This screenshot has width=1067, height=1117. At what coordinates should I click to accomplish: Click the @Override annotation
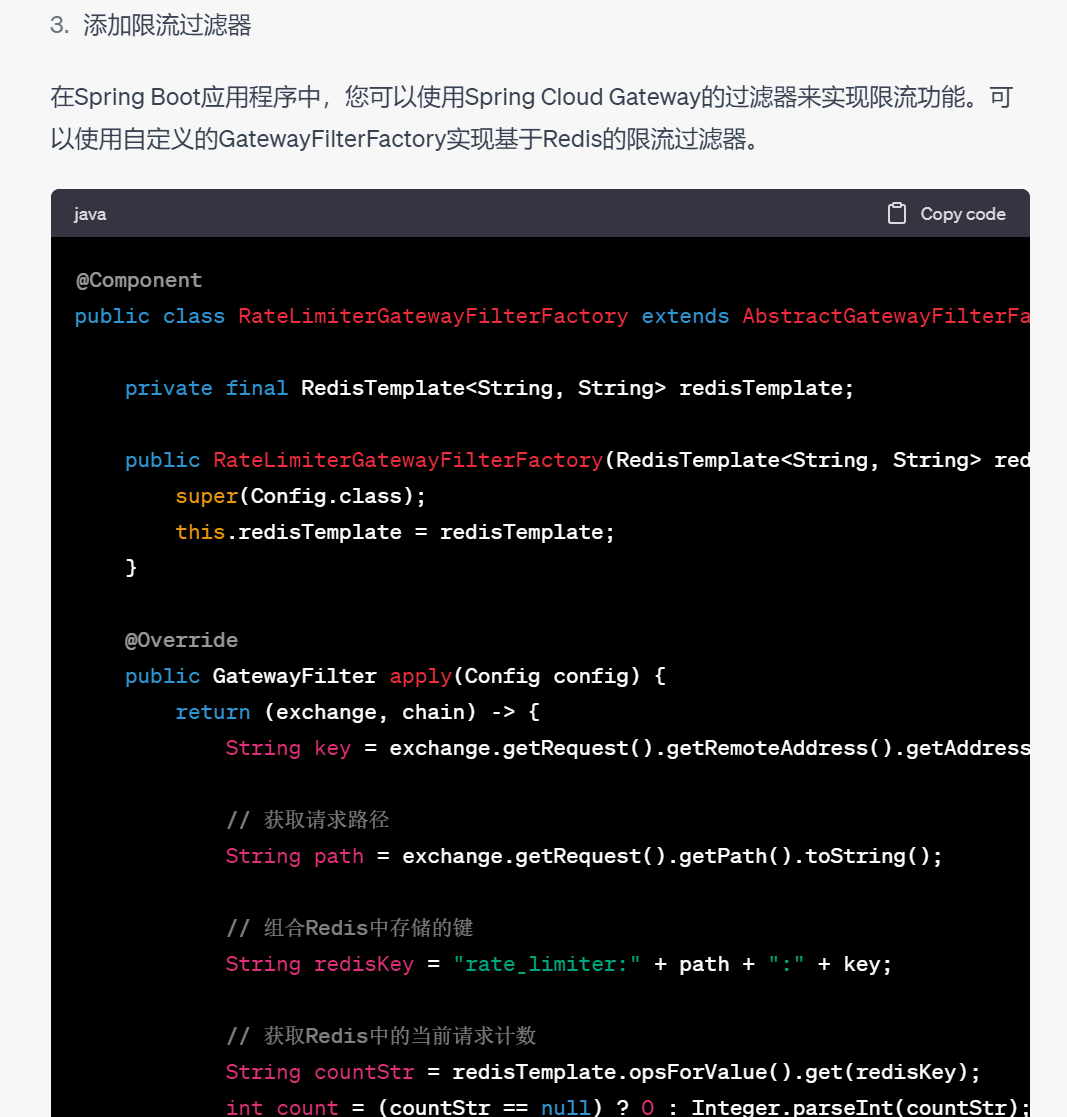(x=181, y=640)
